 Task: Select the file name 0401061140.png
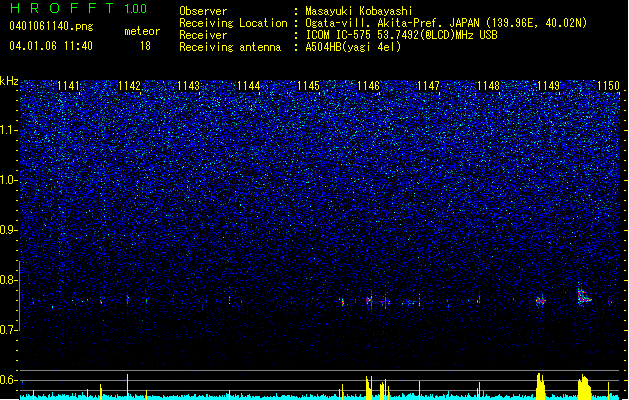point(51,26)
